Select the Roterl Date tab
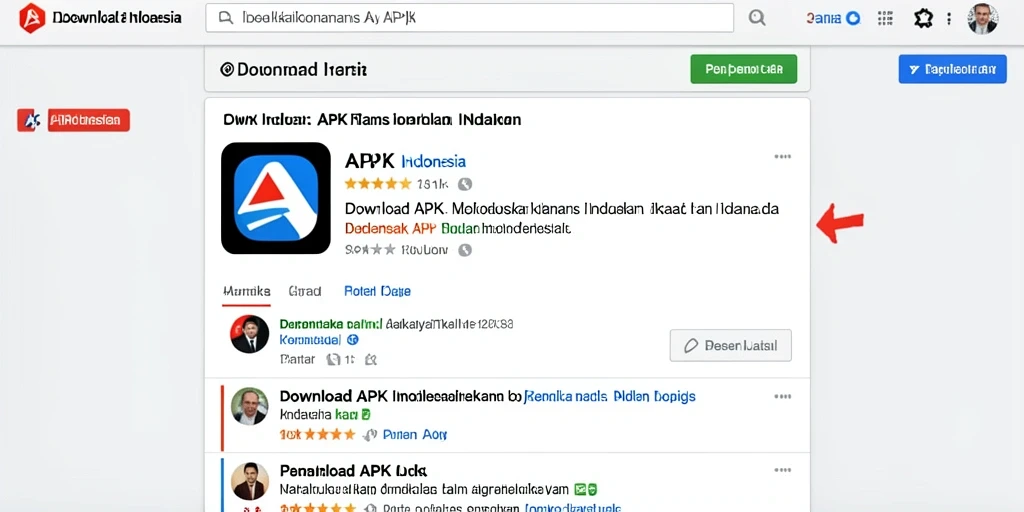 coord(377,291)
